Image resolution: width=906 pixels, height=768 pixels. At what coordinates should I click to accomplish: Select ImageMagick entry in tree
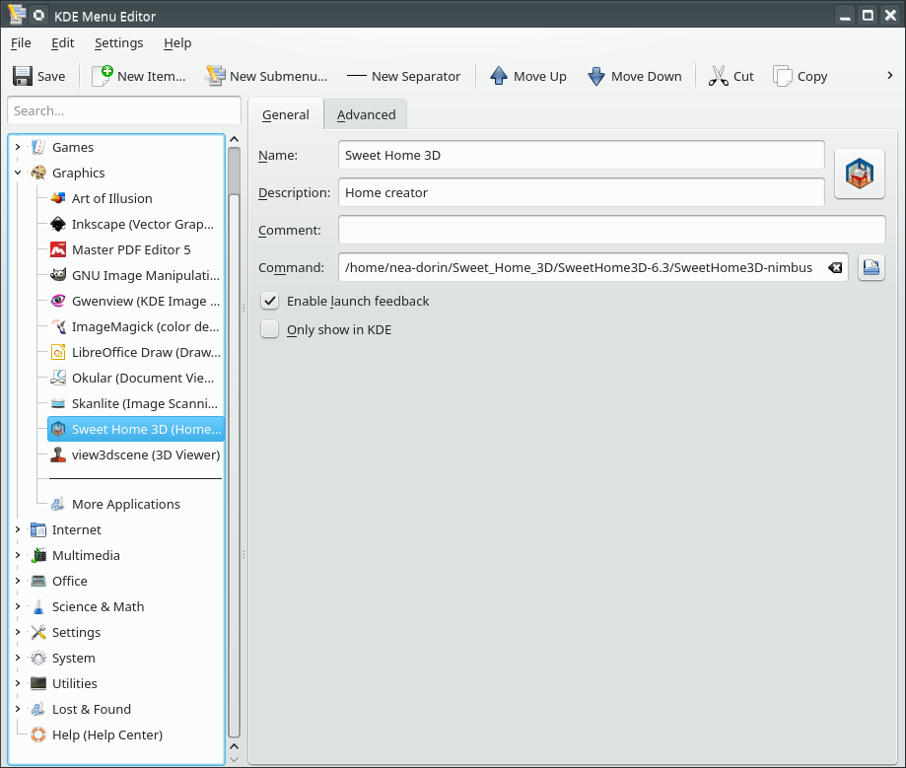click(x=135, y=327)
